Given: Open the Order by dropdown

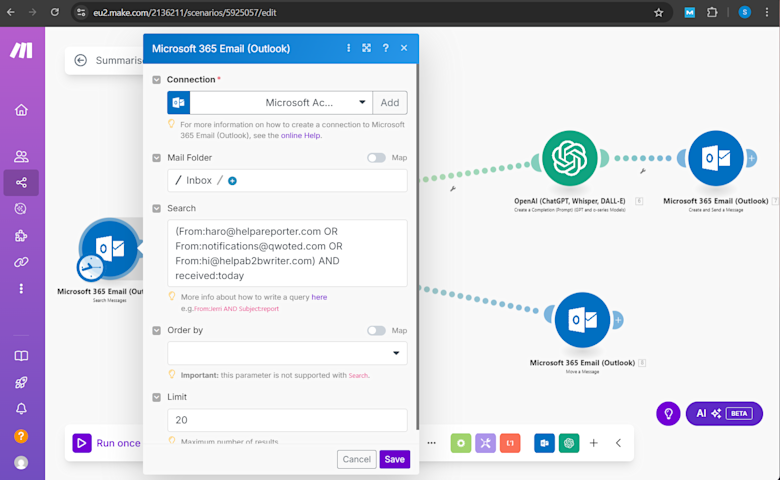Looking at the screenshot, I should click(x=287, y=353).
